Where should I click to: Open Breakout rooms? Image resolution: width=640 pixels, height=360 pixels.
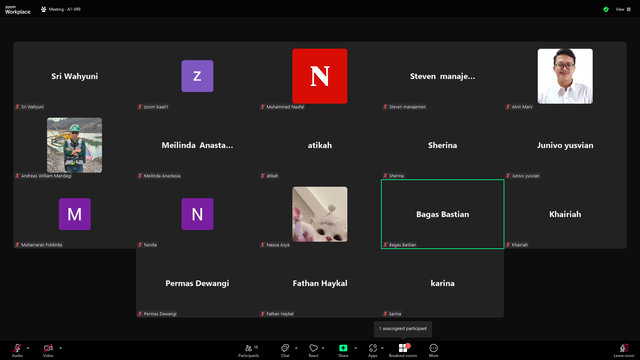403,350
